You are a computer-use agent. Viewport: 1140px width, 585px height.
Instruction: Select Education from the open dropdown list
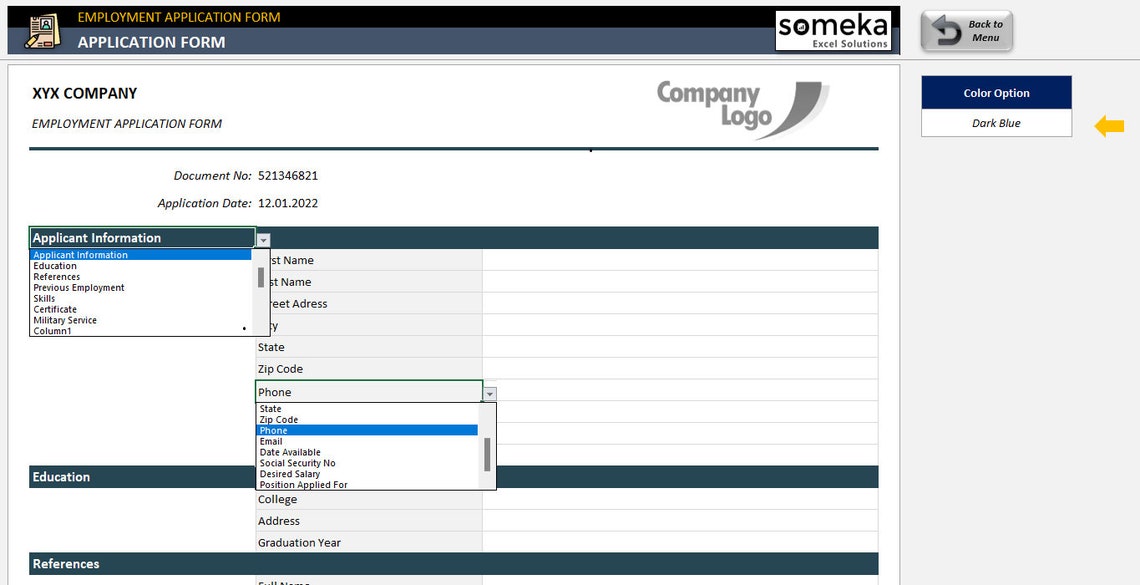pyautogui.click(x=55, y=265)
